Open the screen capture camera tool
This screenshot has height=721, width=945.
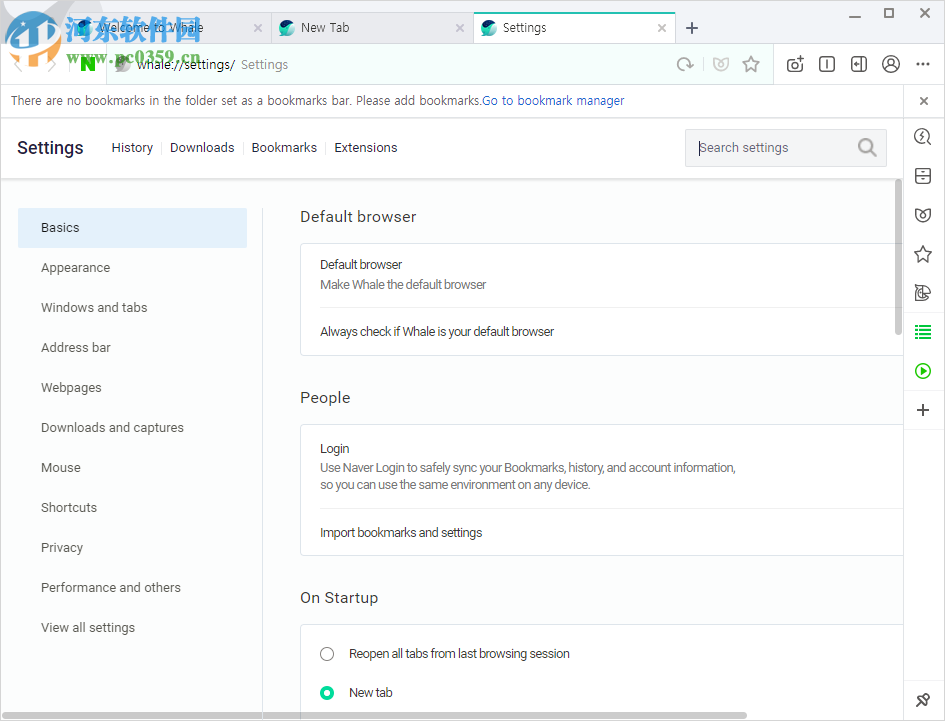pyautogui.click(x=795, y=64)
